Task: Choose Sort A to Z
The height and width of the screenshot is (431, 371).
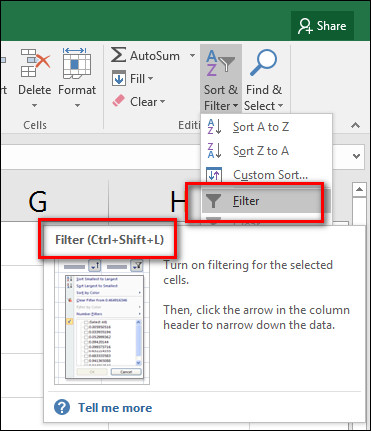Action: pos(266,127)
